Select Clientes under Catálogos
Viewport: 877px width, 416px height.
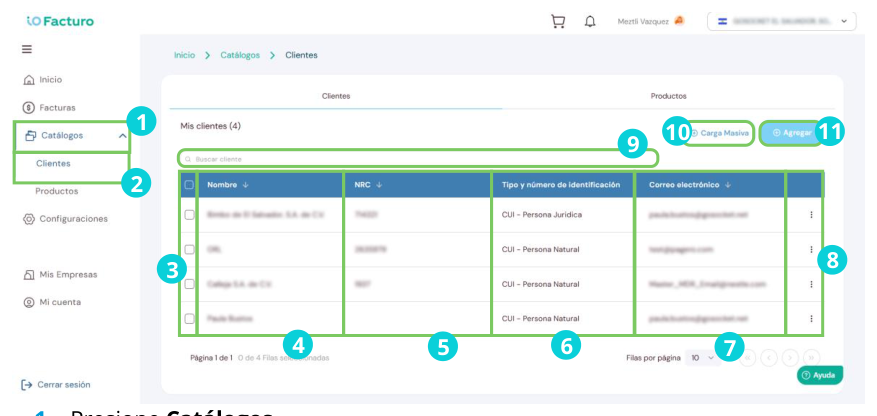(53, 164)
